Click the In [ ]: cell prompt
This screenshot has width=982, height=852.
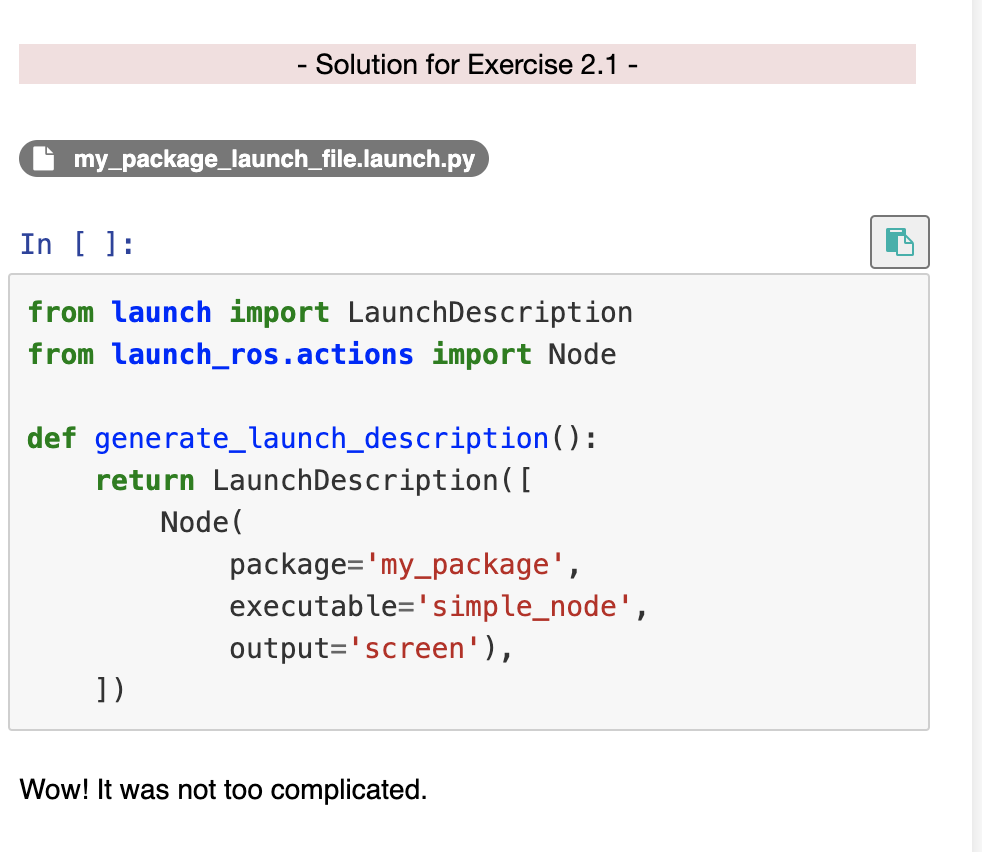coord(77,244)
